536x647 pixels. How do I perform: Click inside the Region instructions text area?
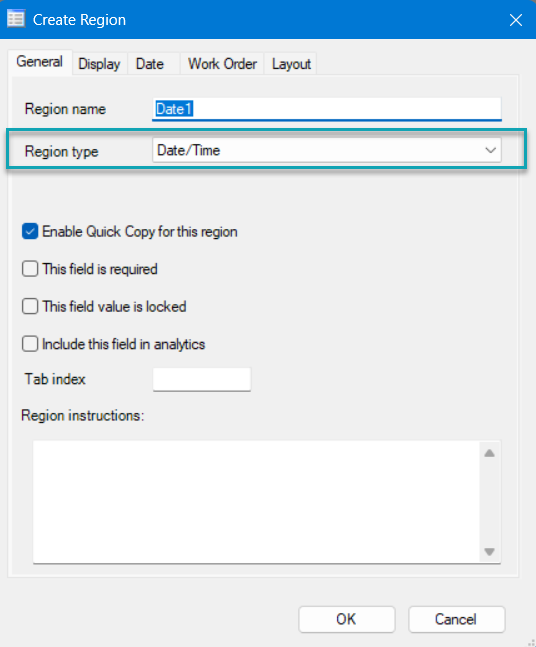point(256,501)
